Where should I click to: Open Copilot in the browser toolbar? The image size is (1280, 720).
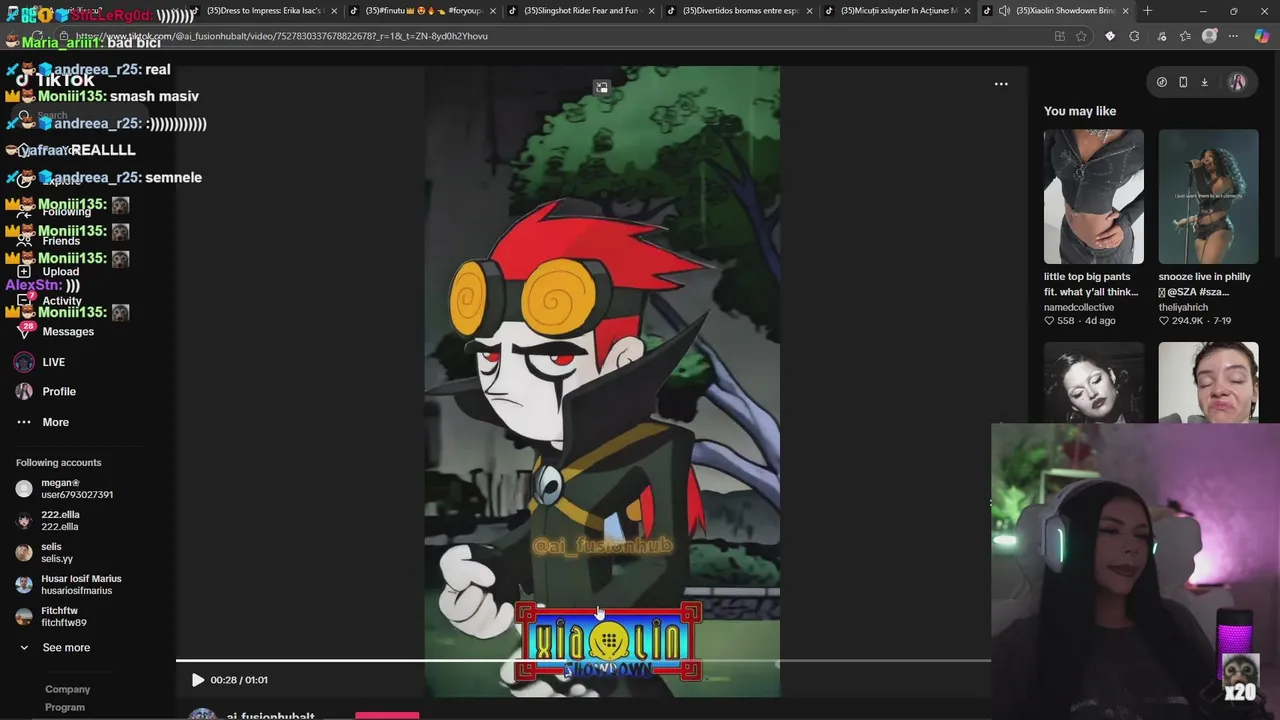point(1261,36)
